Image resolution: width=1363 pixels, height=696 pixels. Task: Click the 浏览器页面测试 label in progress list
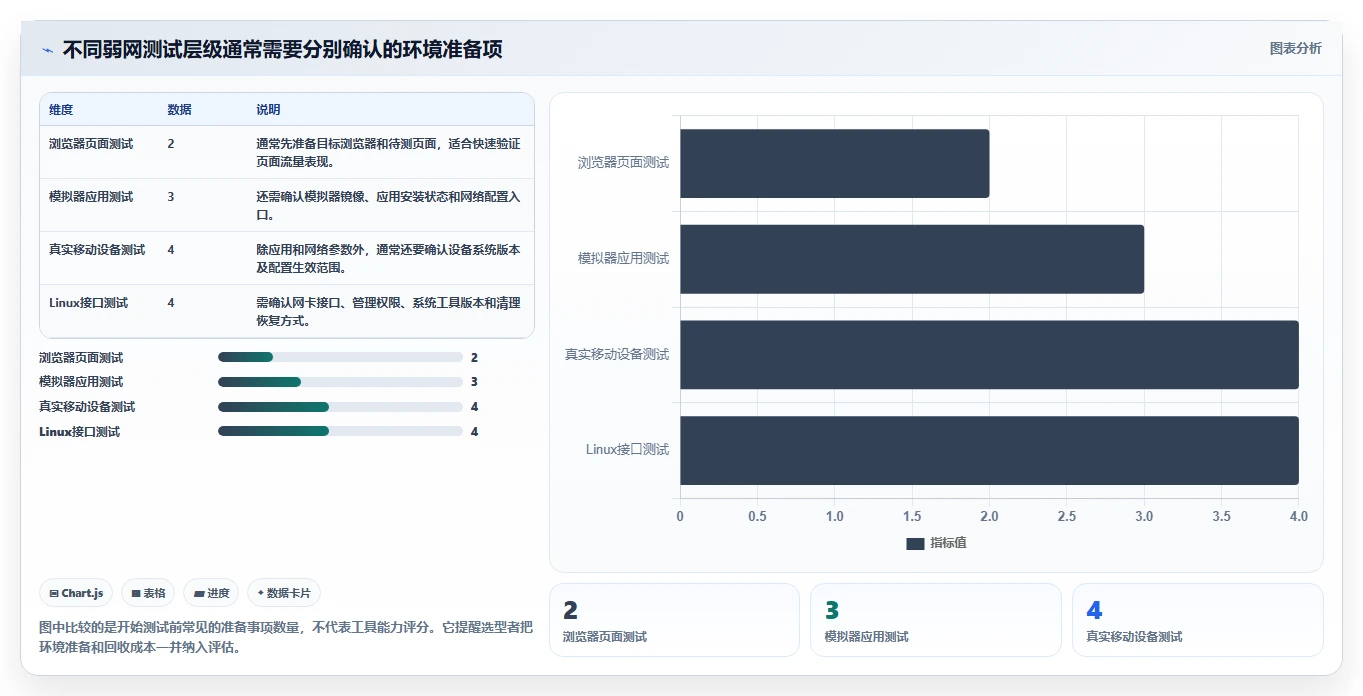81,358
